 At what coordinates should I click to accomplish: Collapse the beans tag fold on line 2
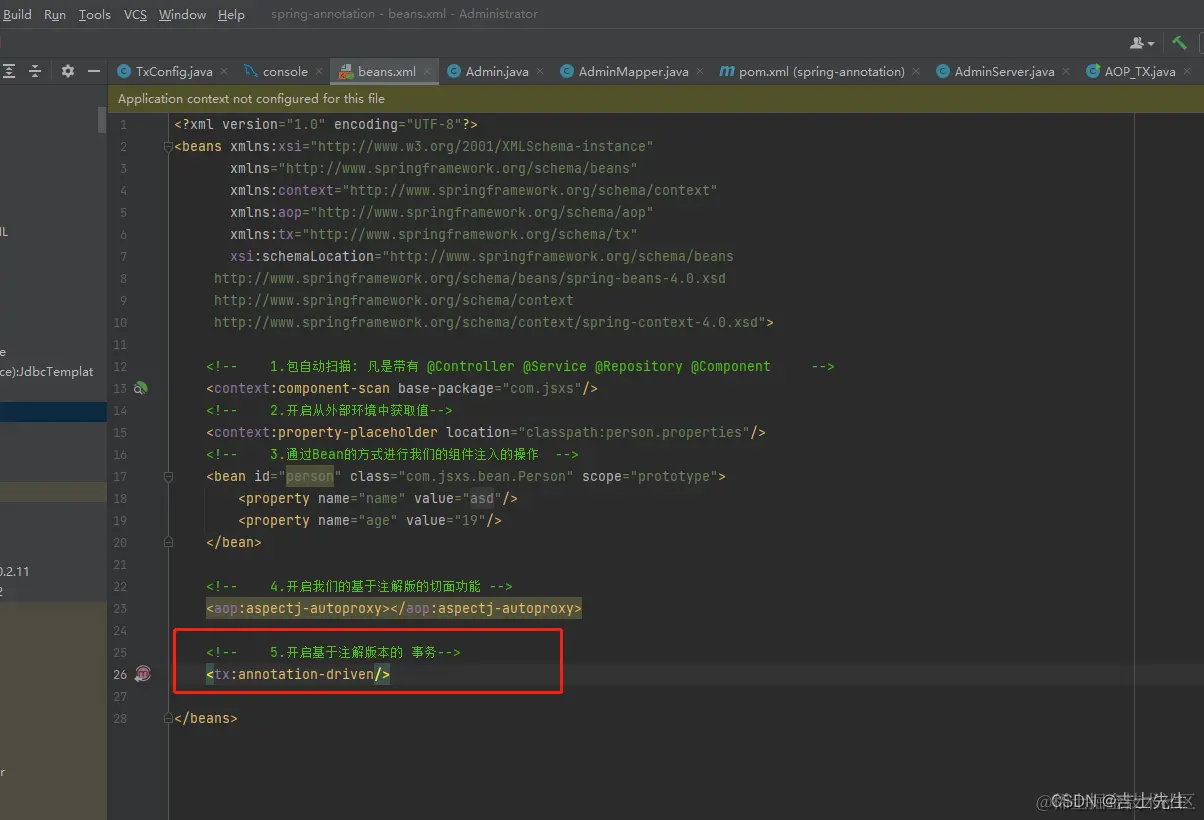(168, 147)
